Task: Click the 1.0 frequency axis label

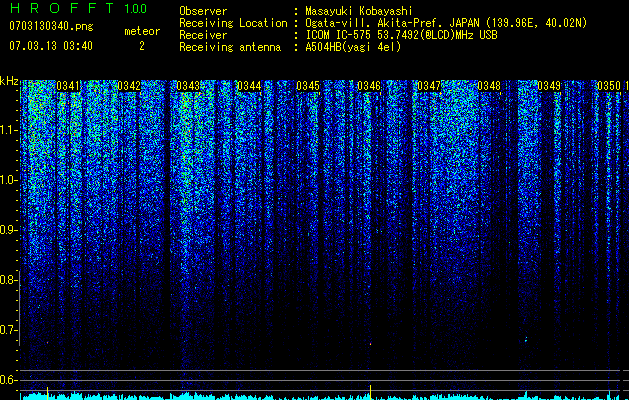Action: click(8, 180)
